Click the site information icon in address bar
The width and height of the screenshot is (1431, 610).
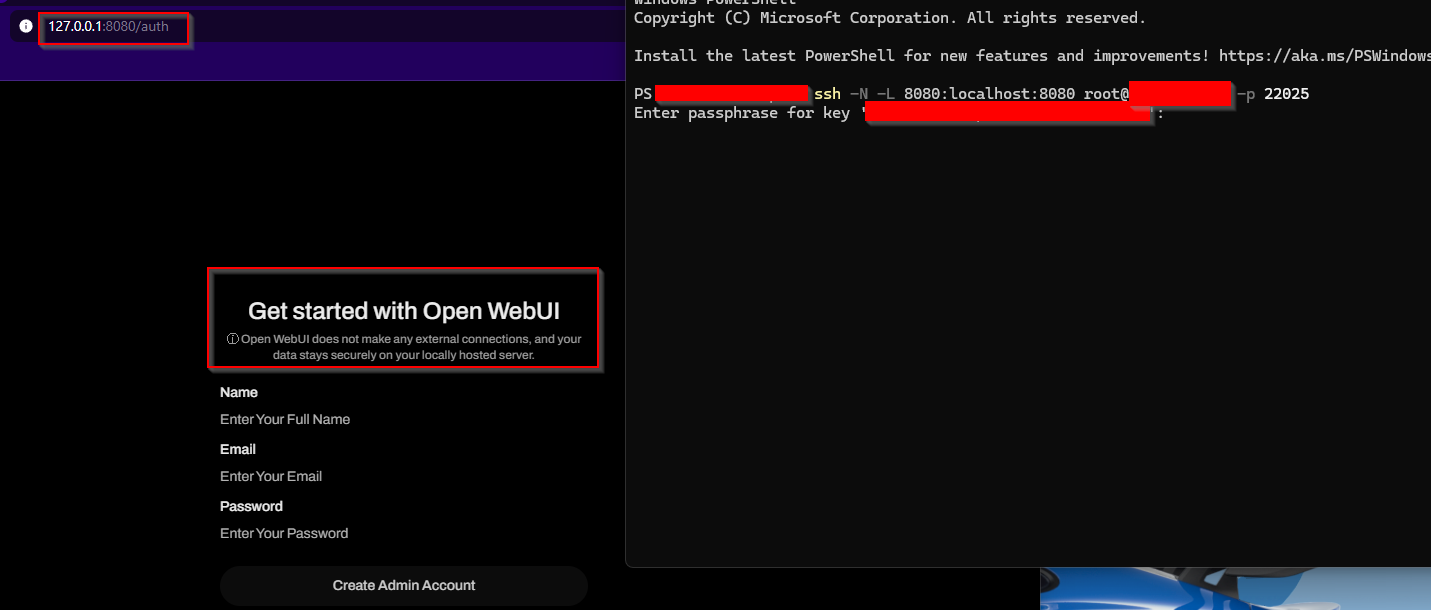pyautogui.click(x=26, y=27)
